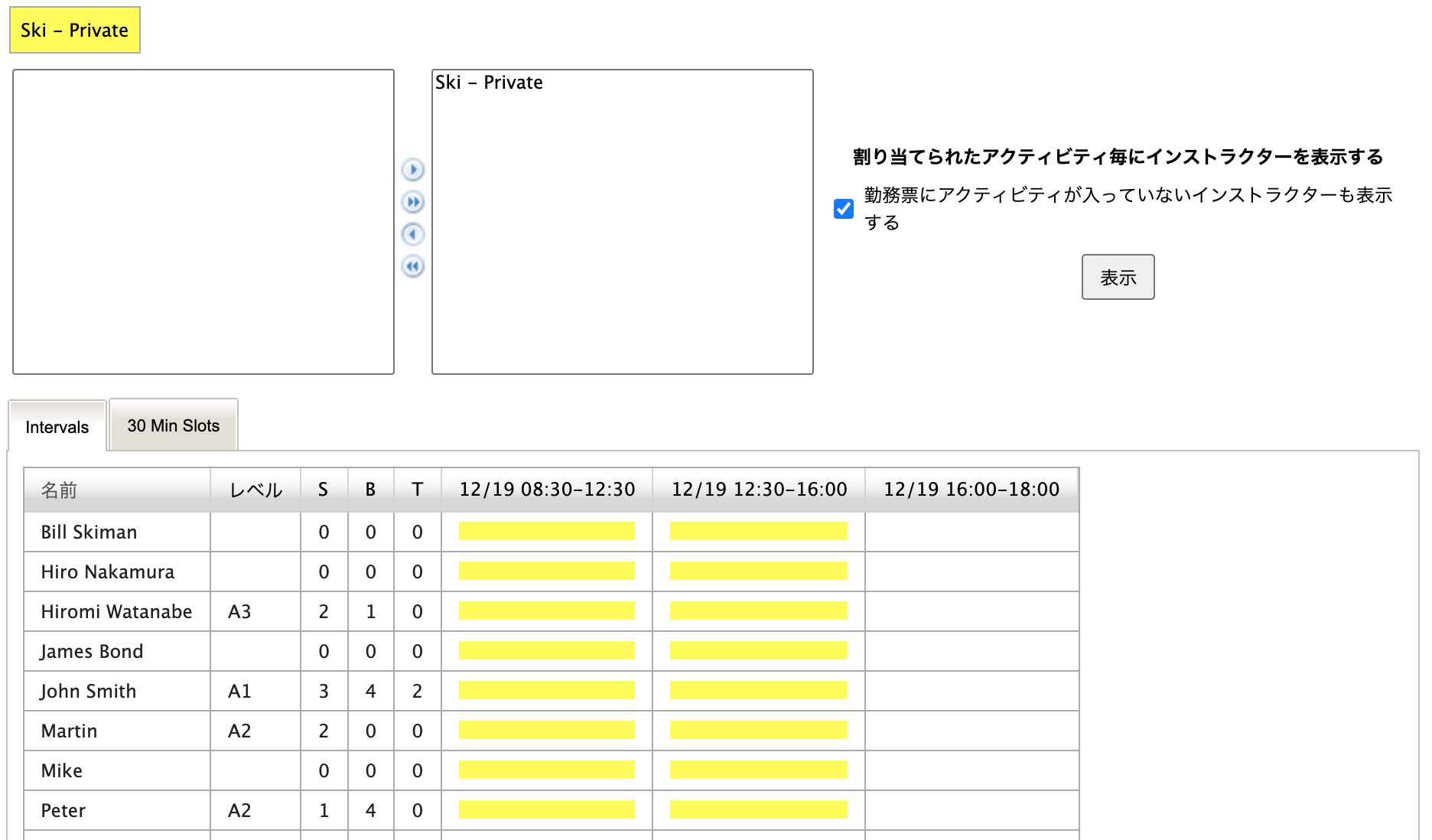Click the move selected right arrow icon
Screen dimensions: 1432x840
412,169
